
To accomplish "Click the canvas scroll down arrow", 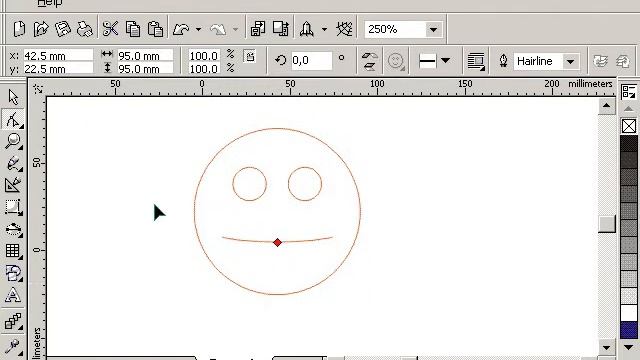I will coord(607,348).
